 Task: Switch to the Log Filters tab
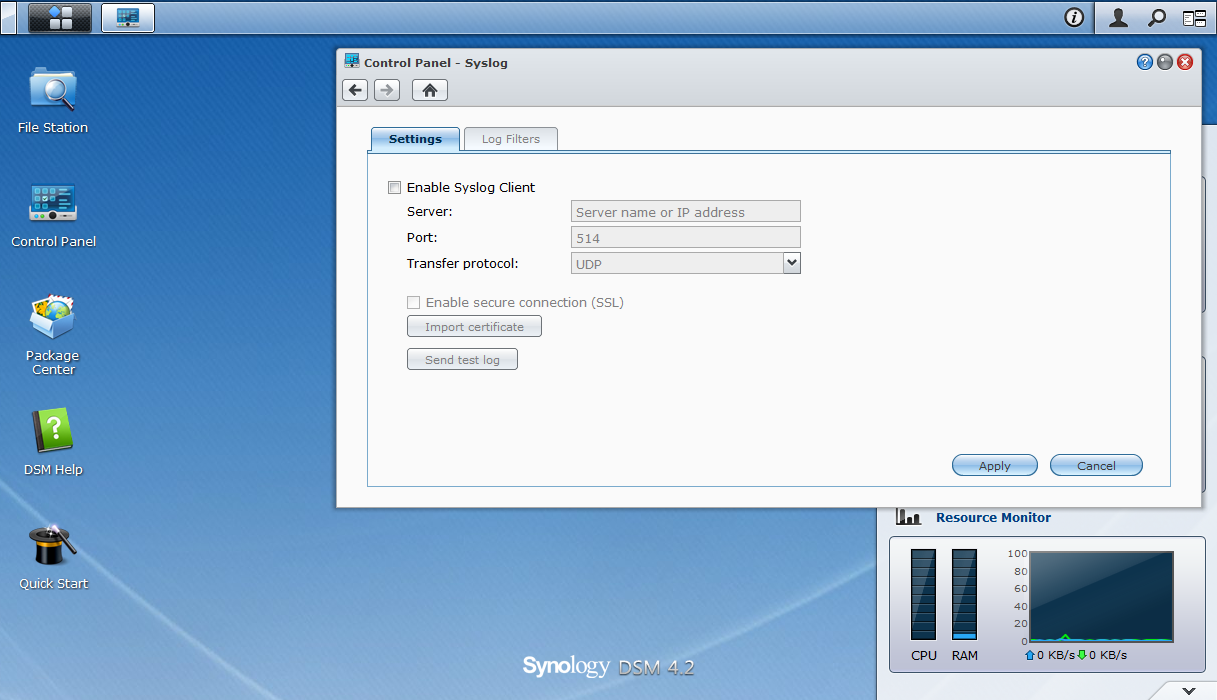click(511, 139)
